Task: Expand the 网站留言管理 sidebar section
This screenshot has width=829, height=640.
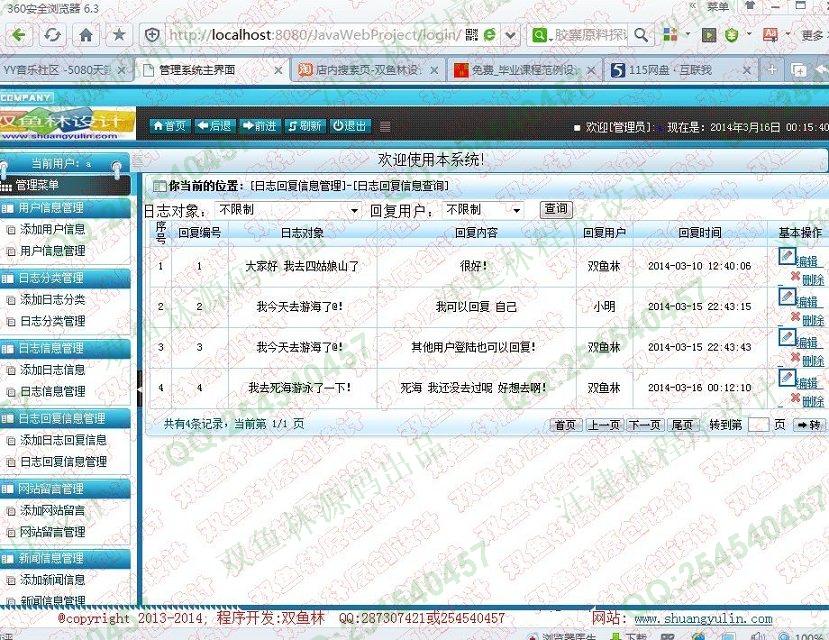Action: 65,488
